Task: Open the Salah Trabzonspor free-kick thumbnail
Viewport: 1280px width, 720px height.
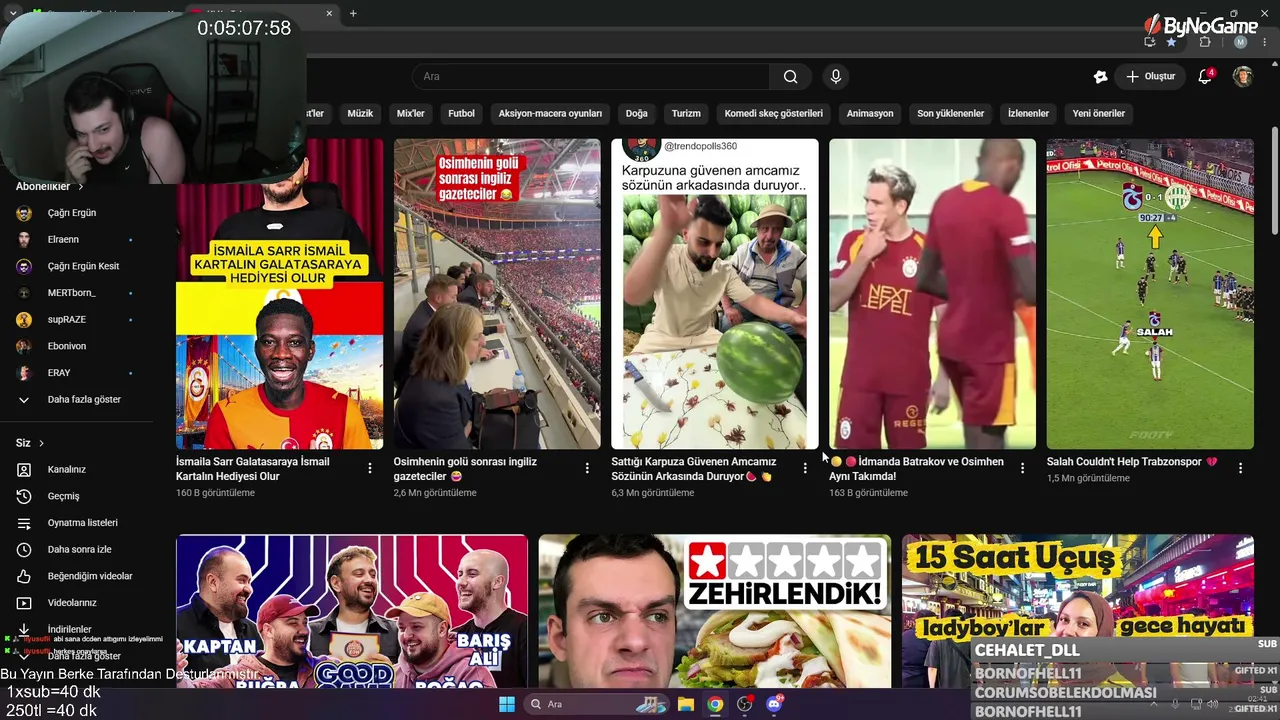Action: click(1150, 294)
